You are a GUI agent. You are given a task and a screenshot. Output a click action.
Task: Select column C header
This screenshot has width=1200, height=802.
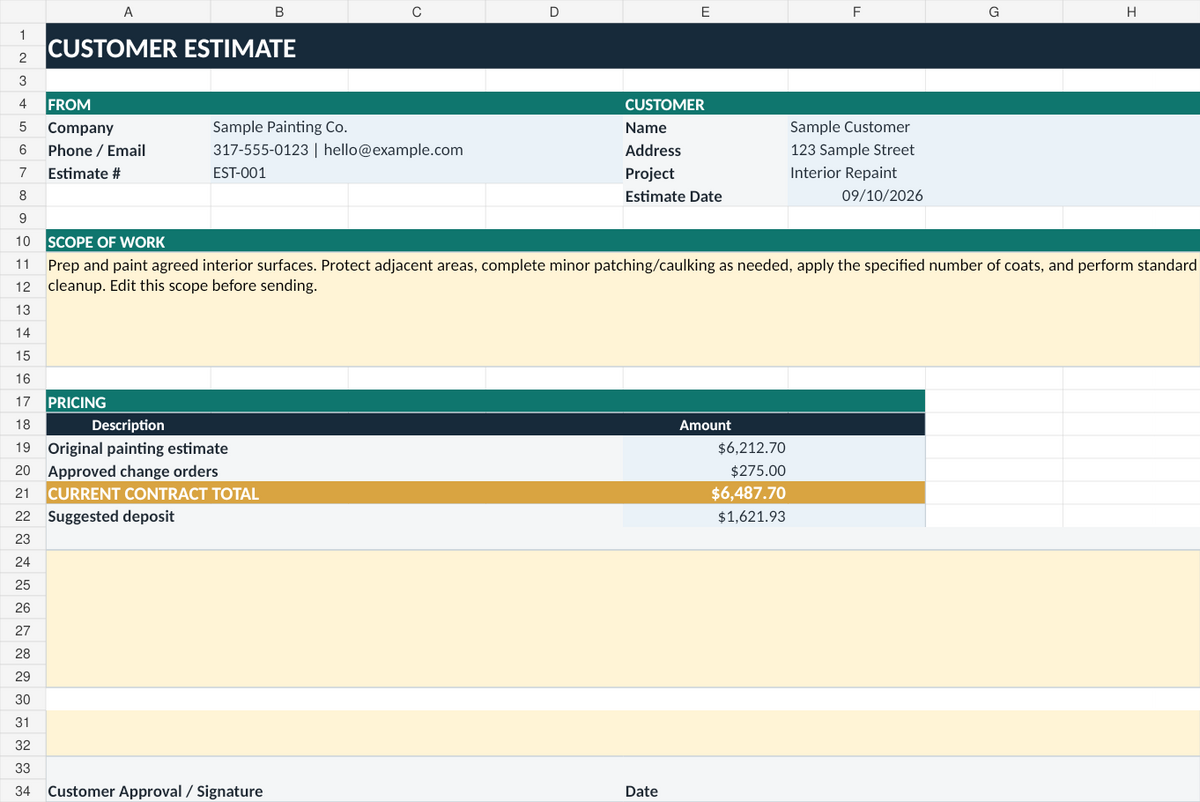416,12
